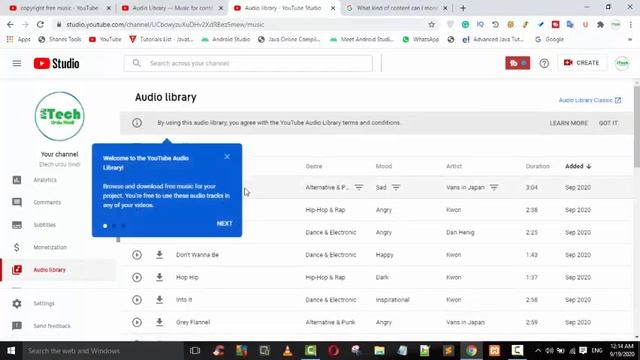Click the red extension badge next to help

[x=518, y=63]
